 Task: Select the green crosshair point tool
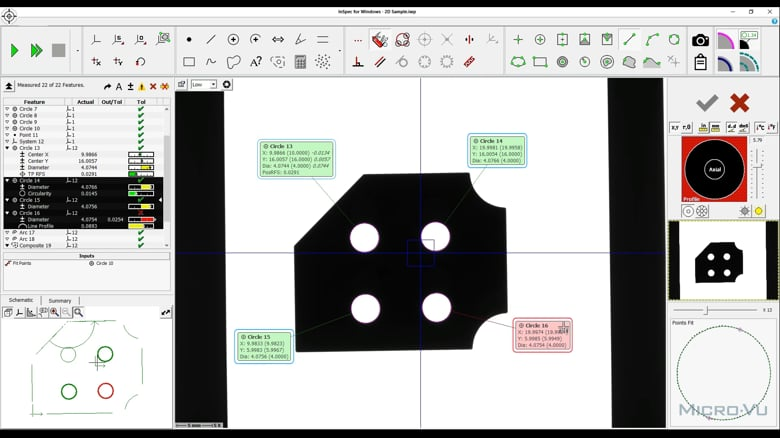click(x=518, y=39)
